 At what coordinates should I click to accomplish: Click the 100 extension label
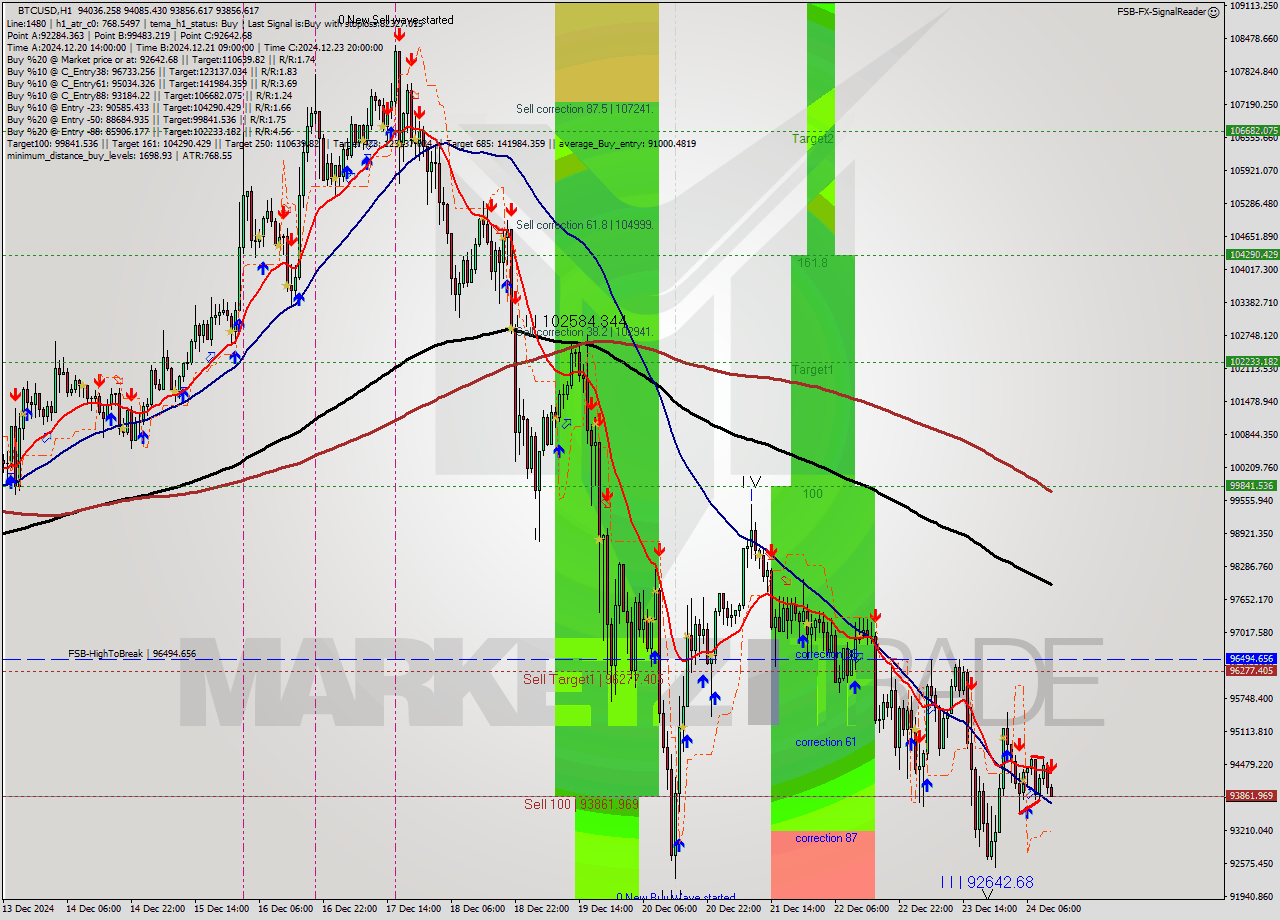812,494
